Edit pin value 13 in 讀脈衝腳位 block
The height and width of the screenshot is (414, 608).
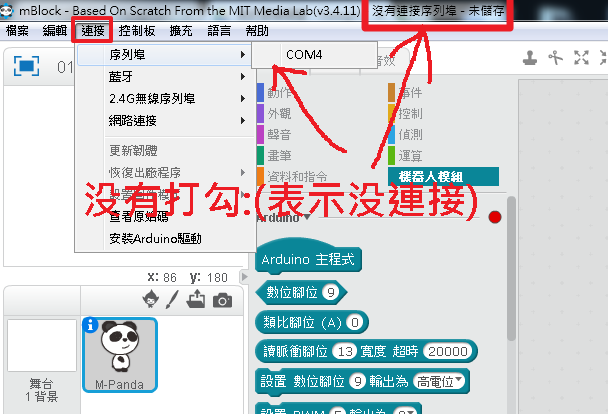[x=345, y=352]
